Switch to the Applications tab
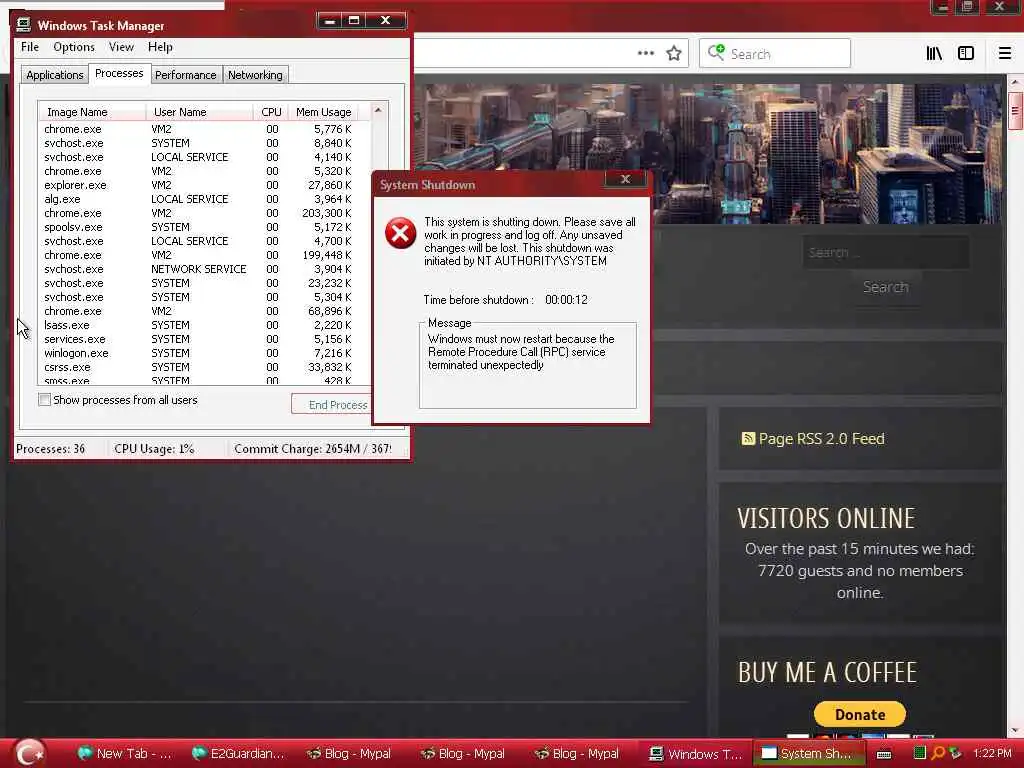 pyautogui.click(x=55, y=75)
